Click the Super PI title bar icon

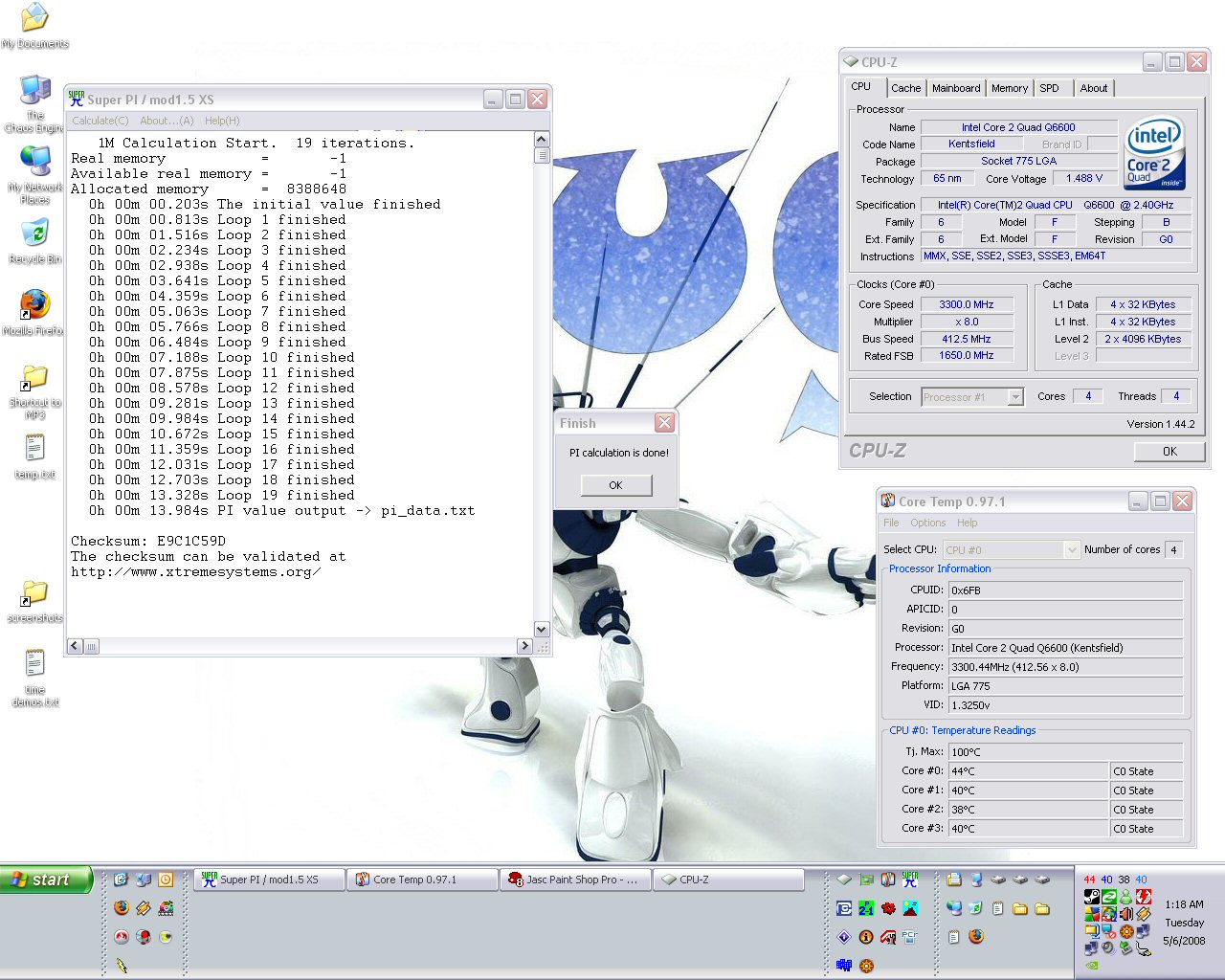click(x=77, y=99)
